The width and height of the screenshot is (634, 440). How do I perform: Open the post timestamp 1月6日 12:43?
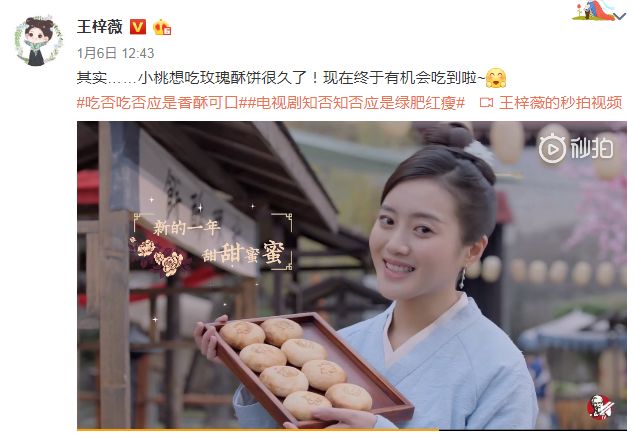click(x=116, y=53)
